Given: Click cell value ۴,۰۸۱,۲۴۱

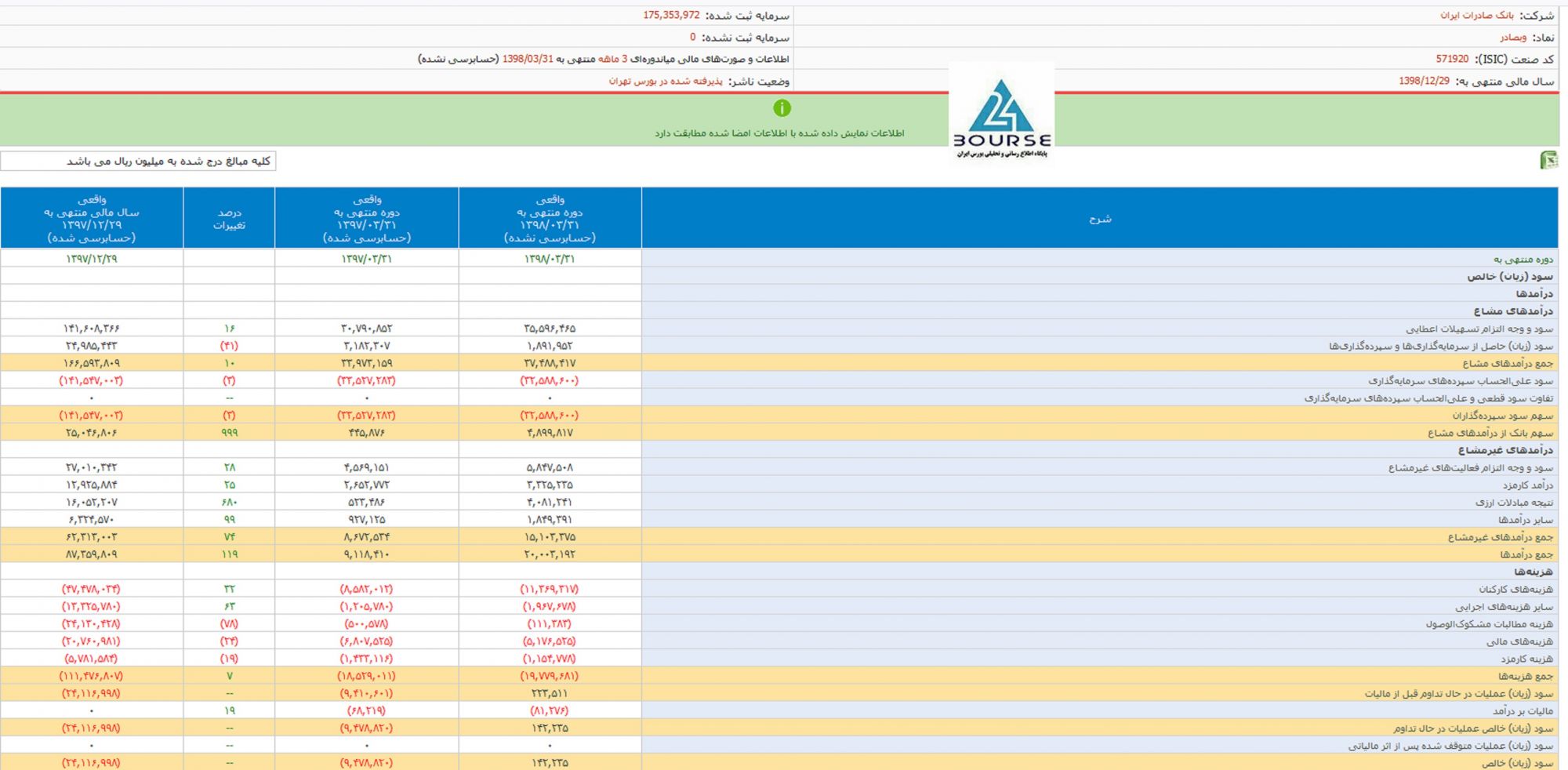Looking at the screenshot, I should point(550,502).
